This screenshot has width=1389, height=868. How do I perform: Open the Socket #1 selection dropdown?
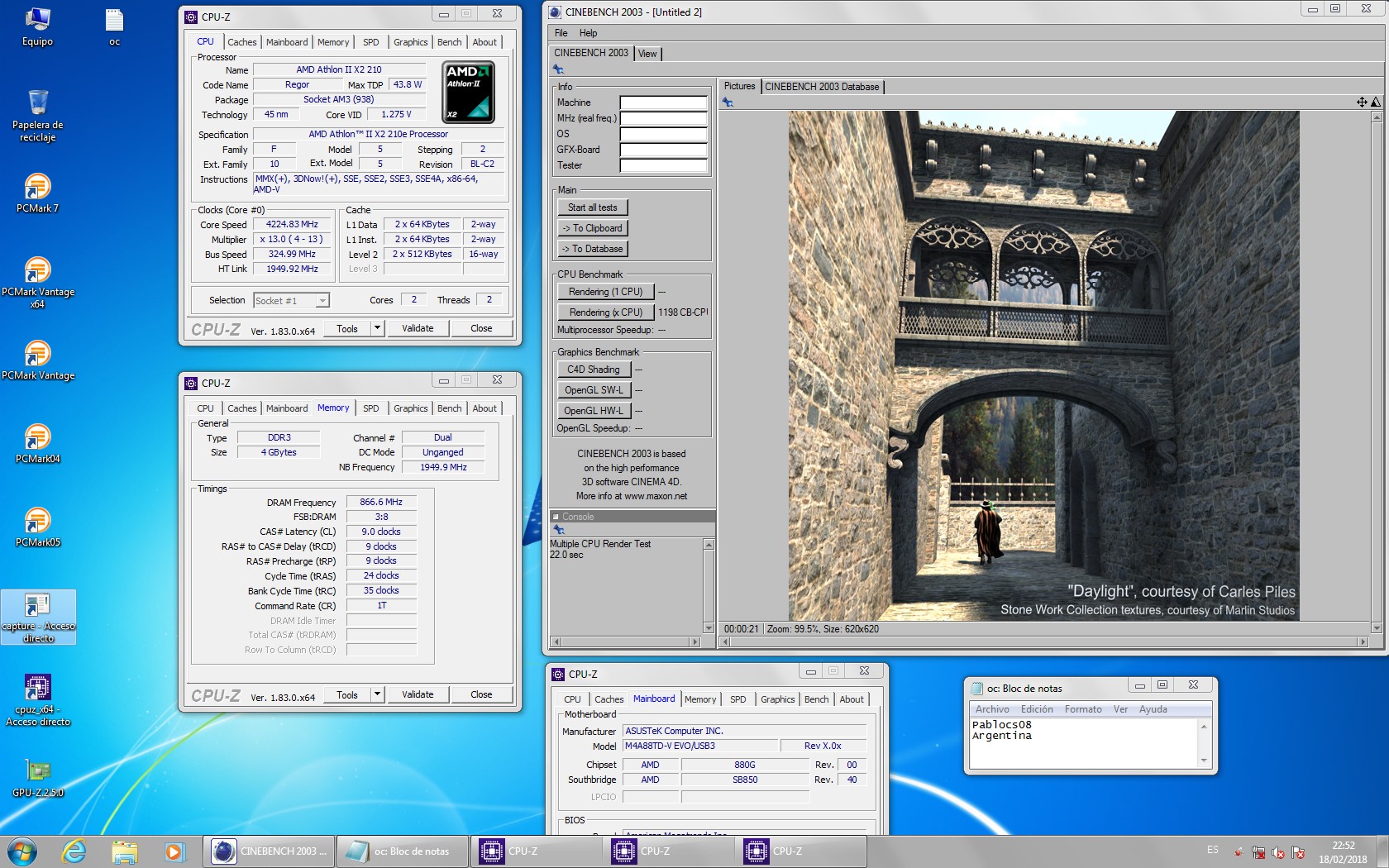[322, 301]
